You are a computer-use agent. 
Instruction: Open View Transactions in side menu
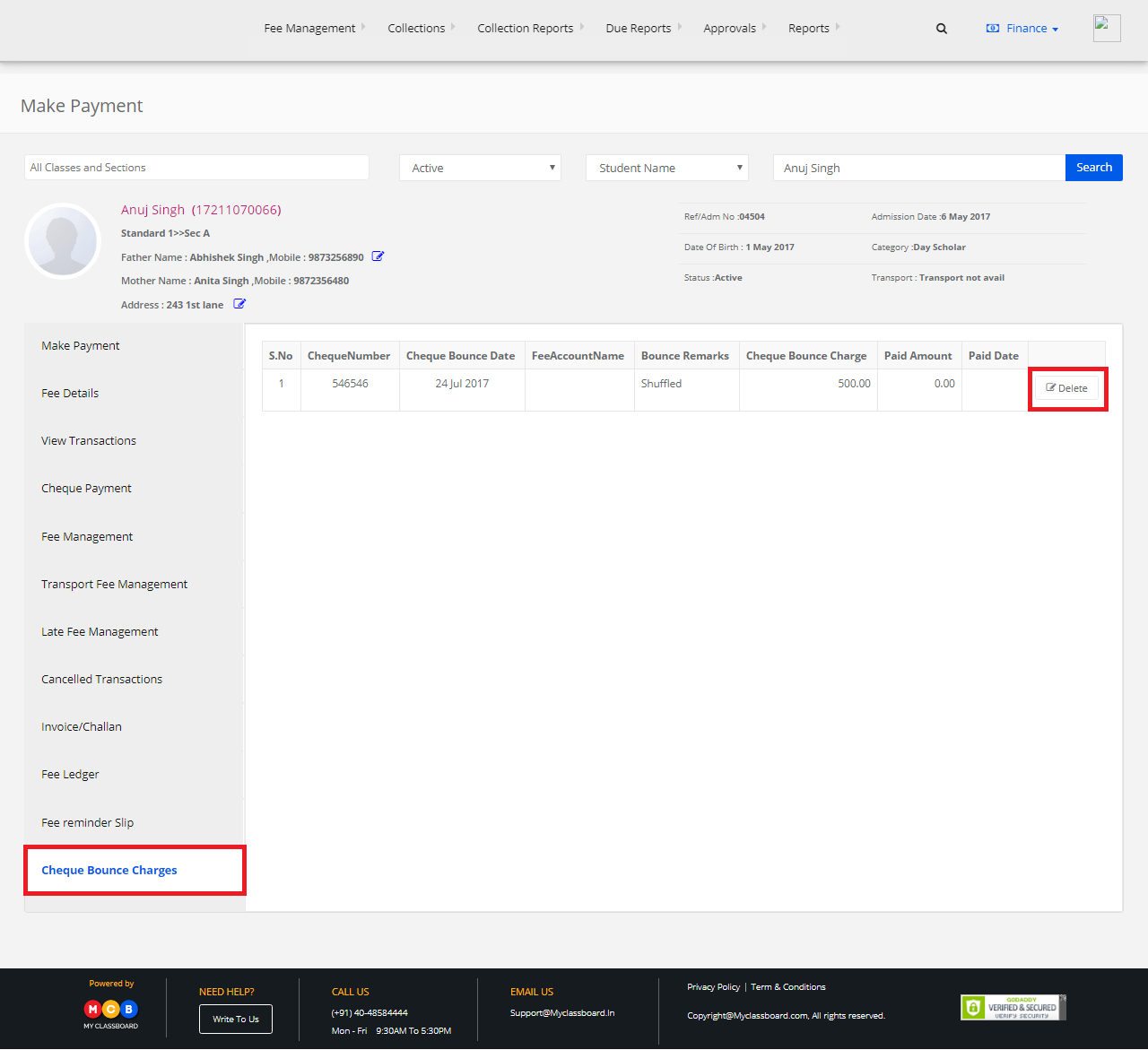[134, 441]
